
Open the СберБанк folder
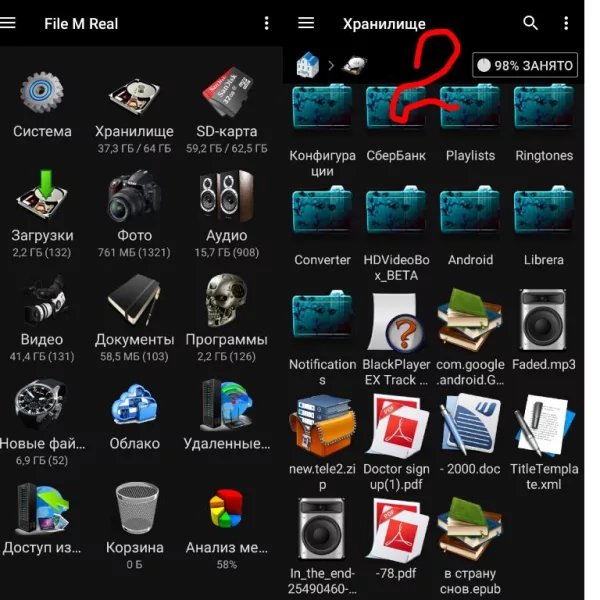point(396,109)
